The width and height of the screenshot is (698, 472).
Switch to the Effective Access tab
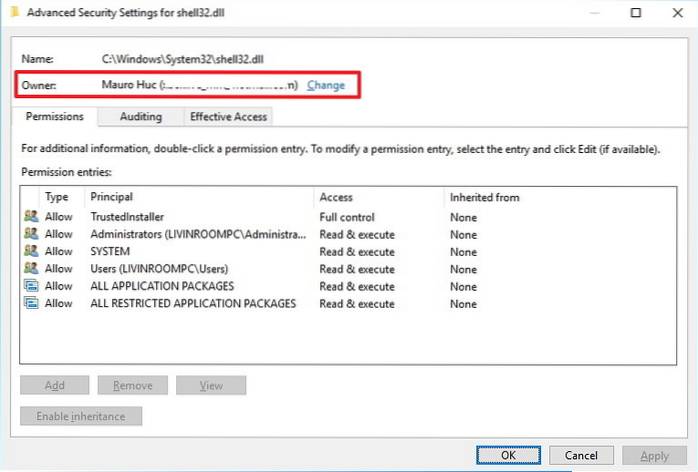pyautogui.click(x=228, y=117)
